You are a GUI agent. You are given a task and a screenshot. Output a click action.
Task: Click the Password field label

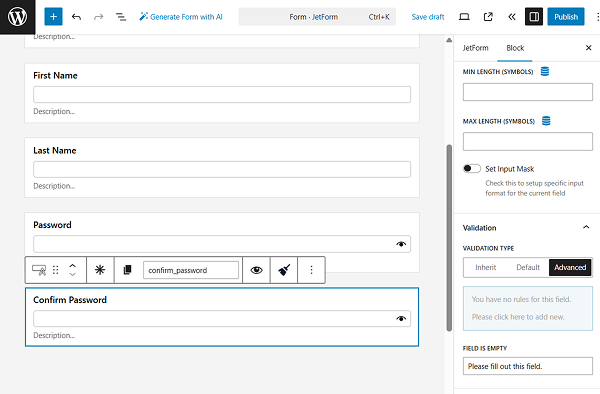[x=52, y=225]
